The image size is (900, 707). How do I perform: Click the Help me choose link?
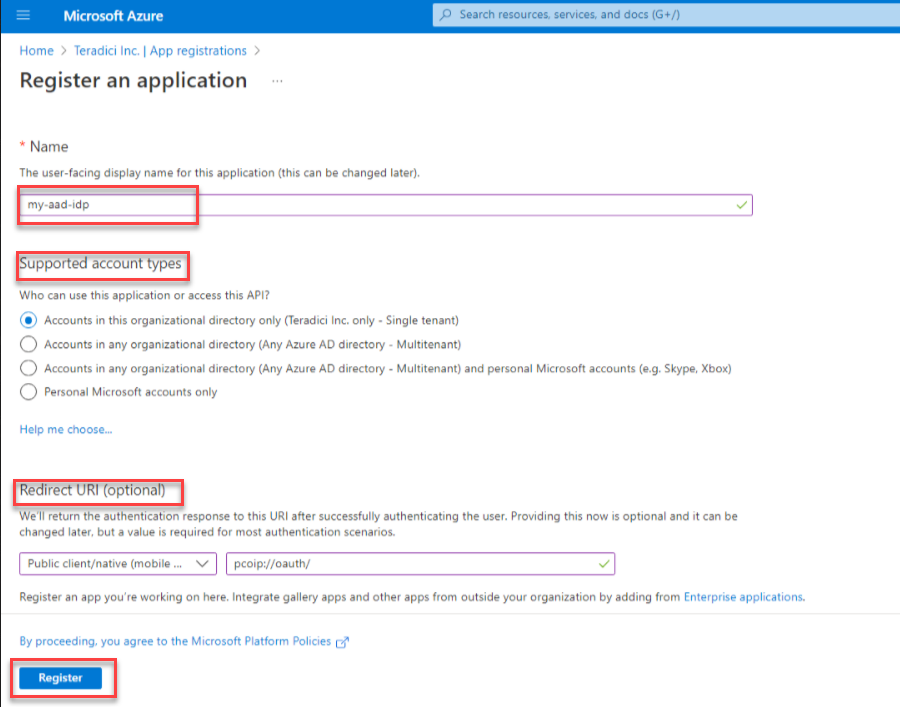coord(66,429)
